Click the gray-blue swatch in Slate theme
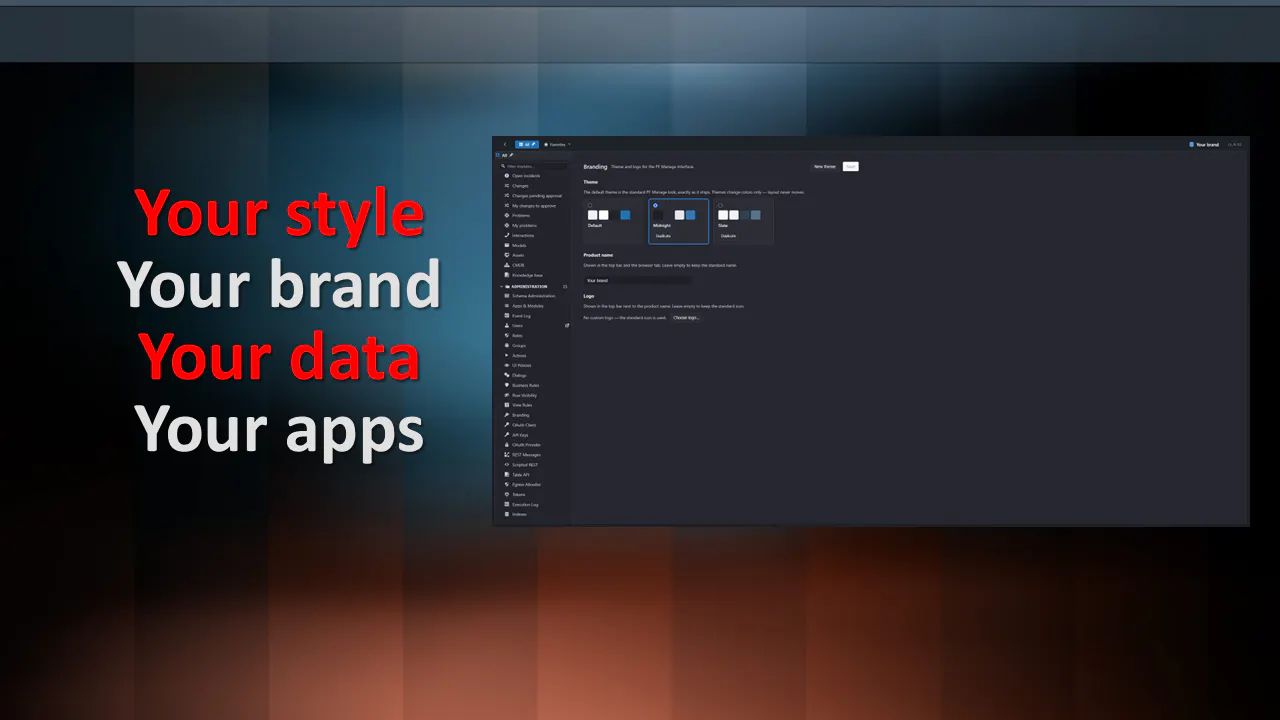This screenshot has width=1280, height=720. pos(756,215)
